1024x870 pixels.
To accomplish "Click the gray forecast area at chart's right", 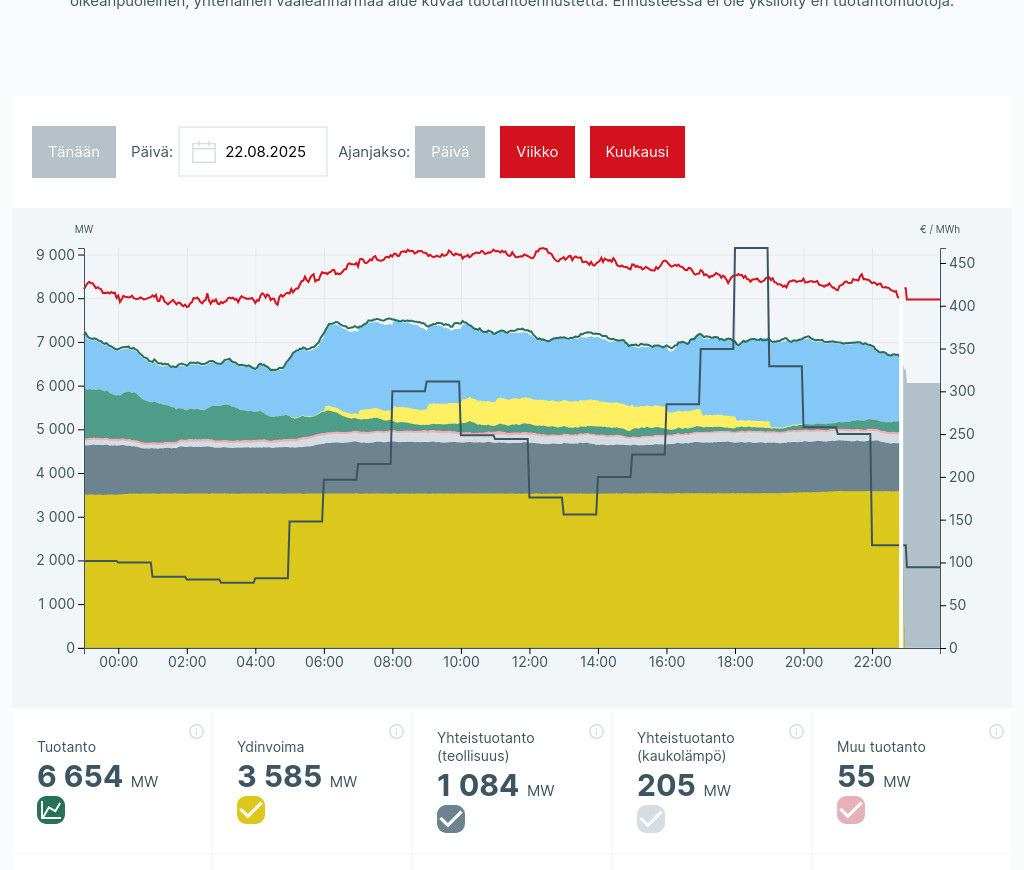I will coord(922,520).
